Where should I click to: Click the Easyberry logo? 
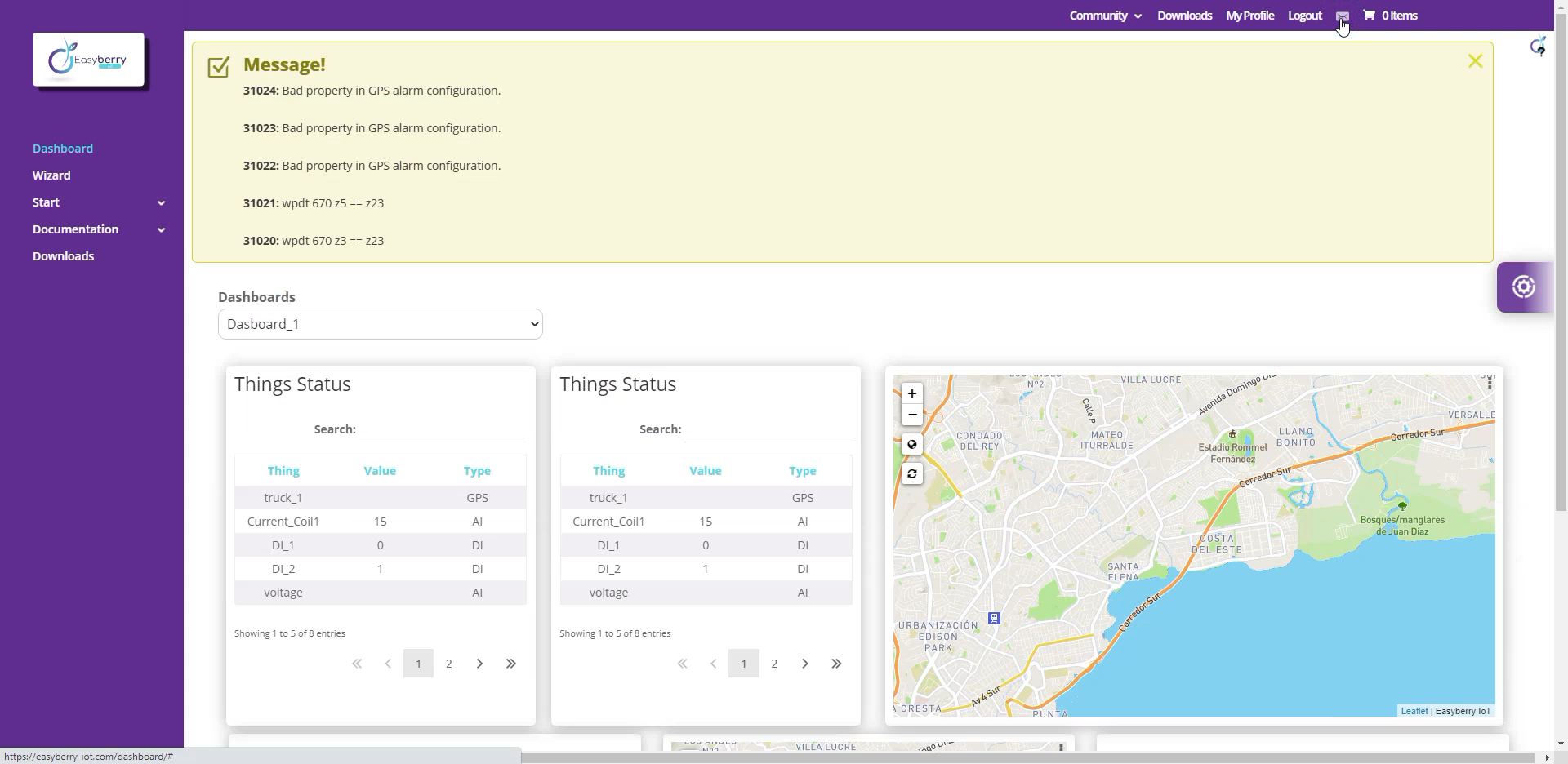pyautogui.click(x=88, y=60)
